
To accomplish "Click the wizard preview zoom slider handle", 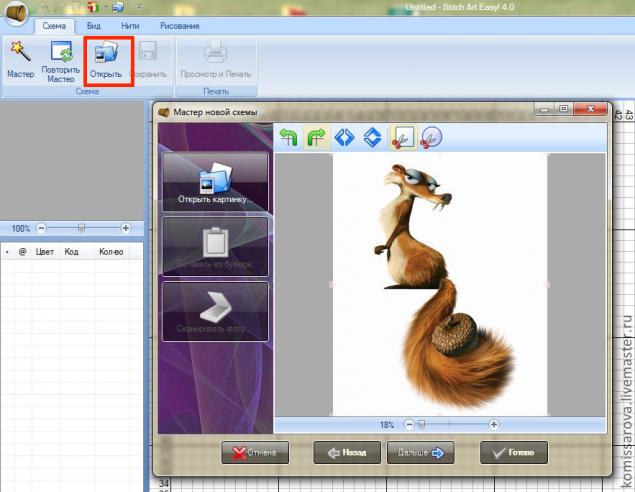I will [422, 424].
